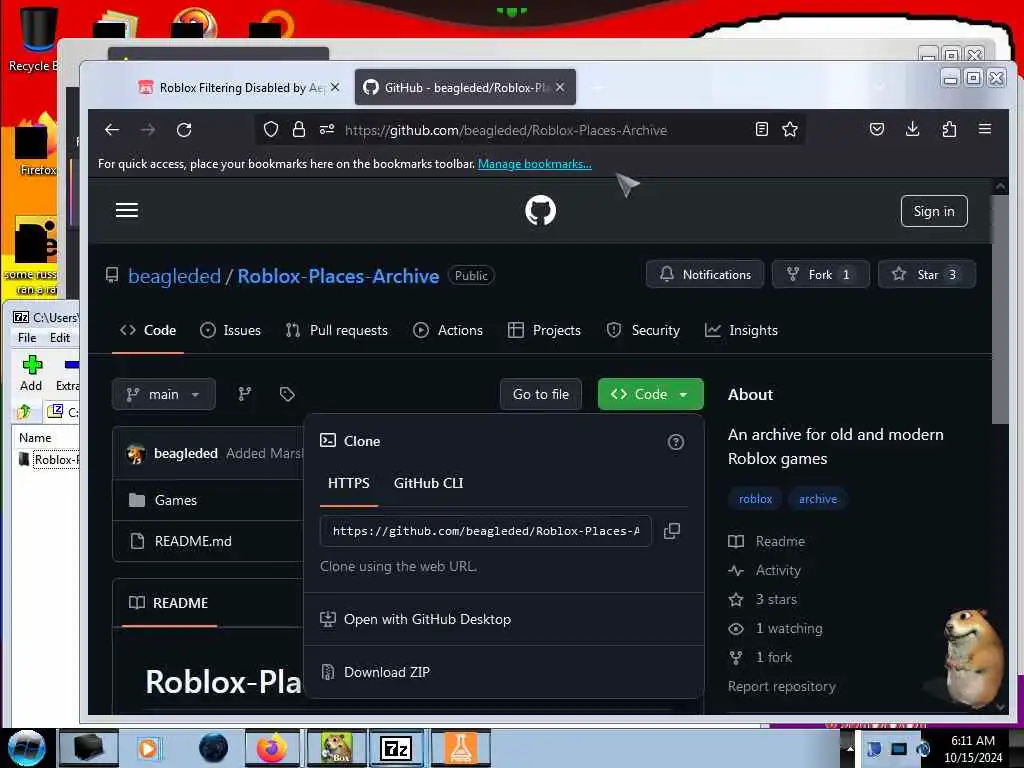Open README.md file
The width and height of the screenshot is (1024, 768).
[x=193, y=541]
